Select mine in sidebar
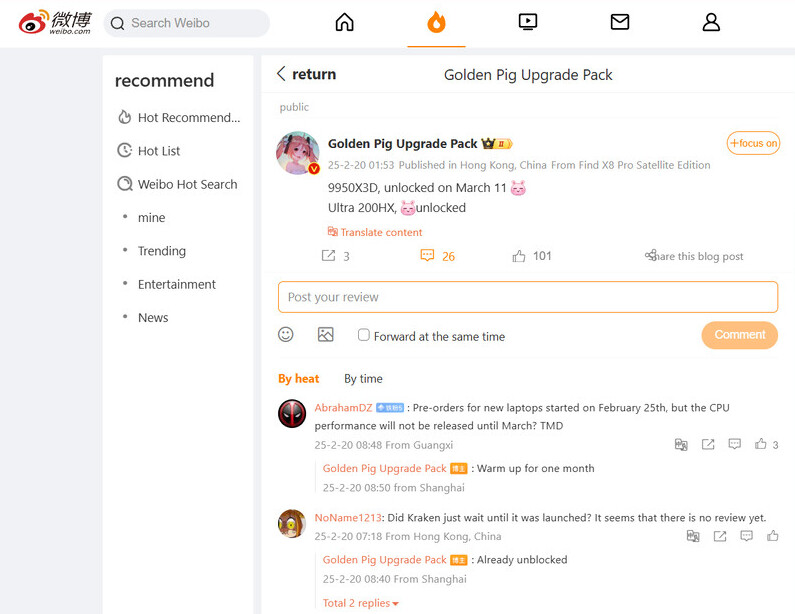The width and height of the screenshot is (795, 614). 152,218
